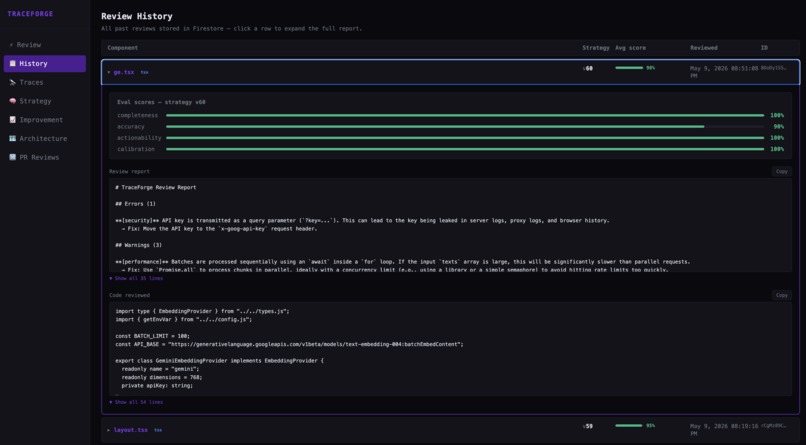Click the v60 strategy value in ge.tsx row
The height and width of the screenshot is (445, 806).
click(588, 68)
